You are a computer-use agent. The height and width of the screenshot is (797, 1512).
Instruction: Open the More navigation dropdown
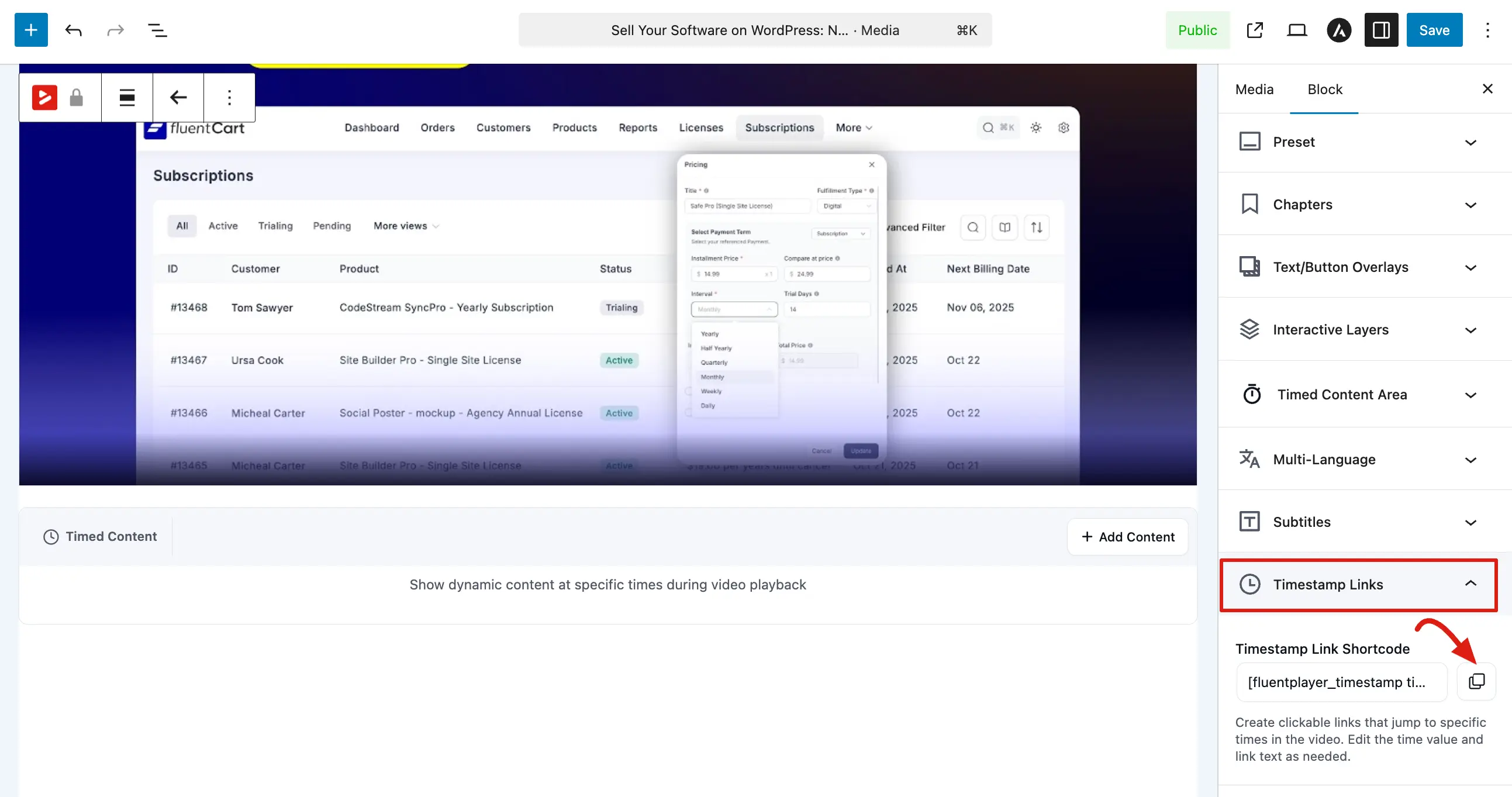coord(854,127)
